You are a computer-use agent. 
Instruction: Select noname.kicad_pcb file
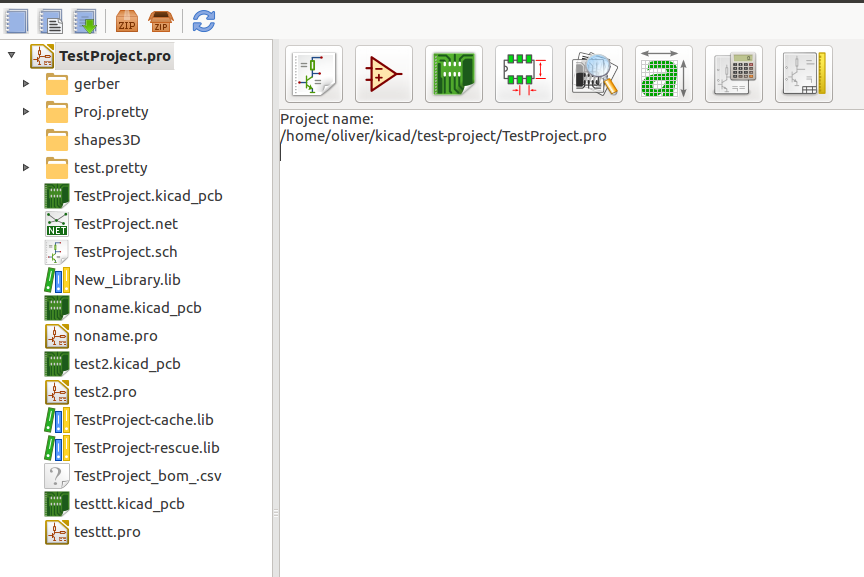coord(138,308)
